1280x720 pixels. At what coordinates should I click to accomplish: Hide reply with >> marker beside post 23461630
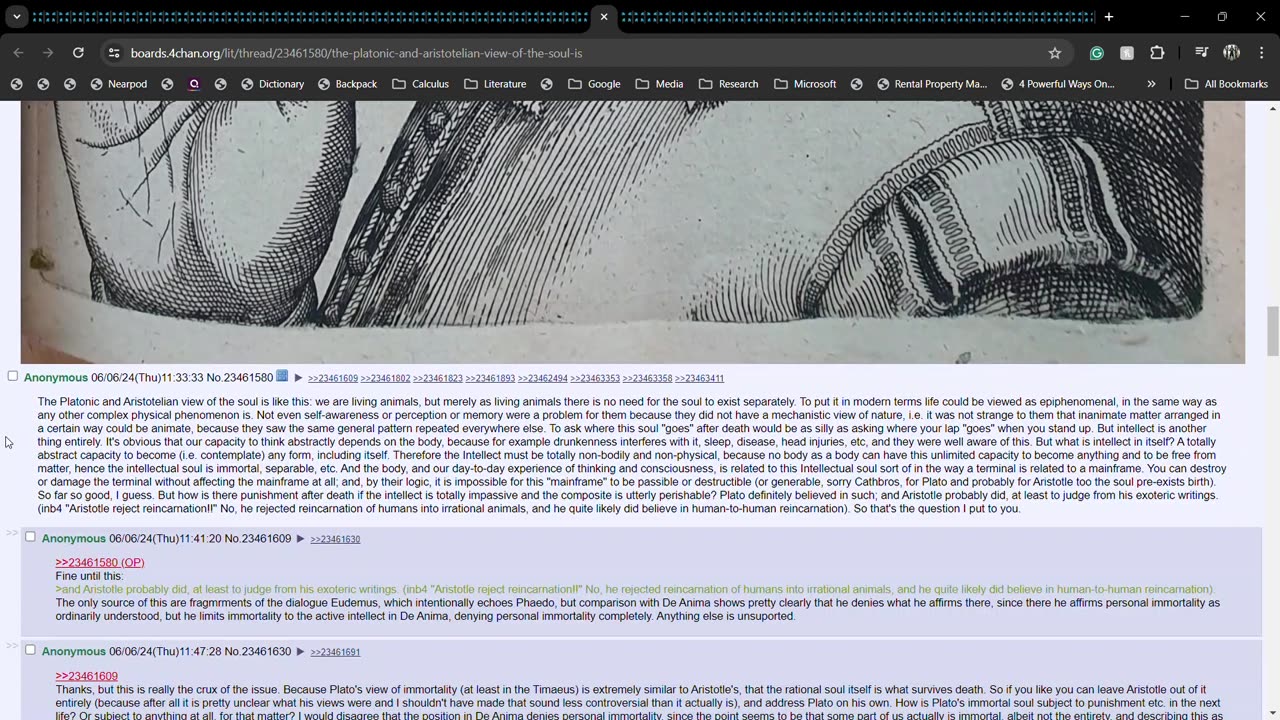[12, 646]
